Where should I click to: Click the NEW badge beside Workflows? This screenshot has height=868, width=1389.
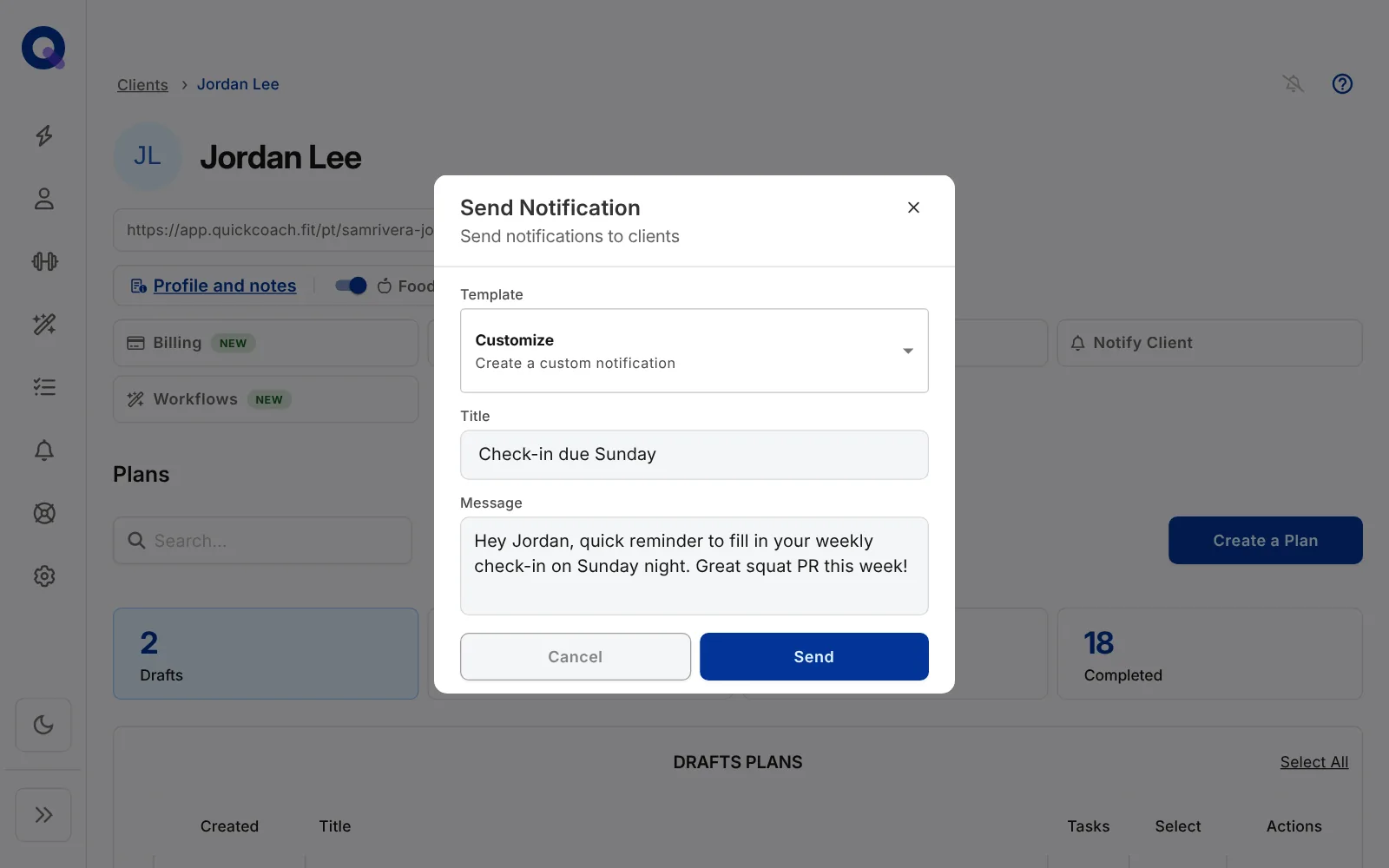269,399
